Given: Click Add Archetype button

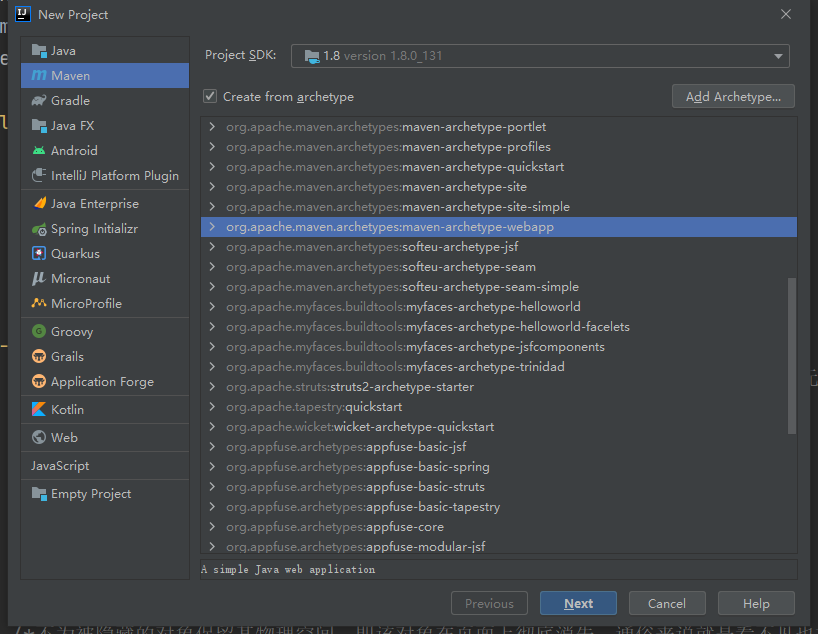Looking at the screenshot, I should 733,97.
